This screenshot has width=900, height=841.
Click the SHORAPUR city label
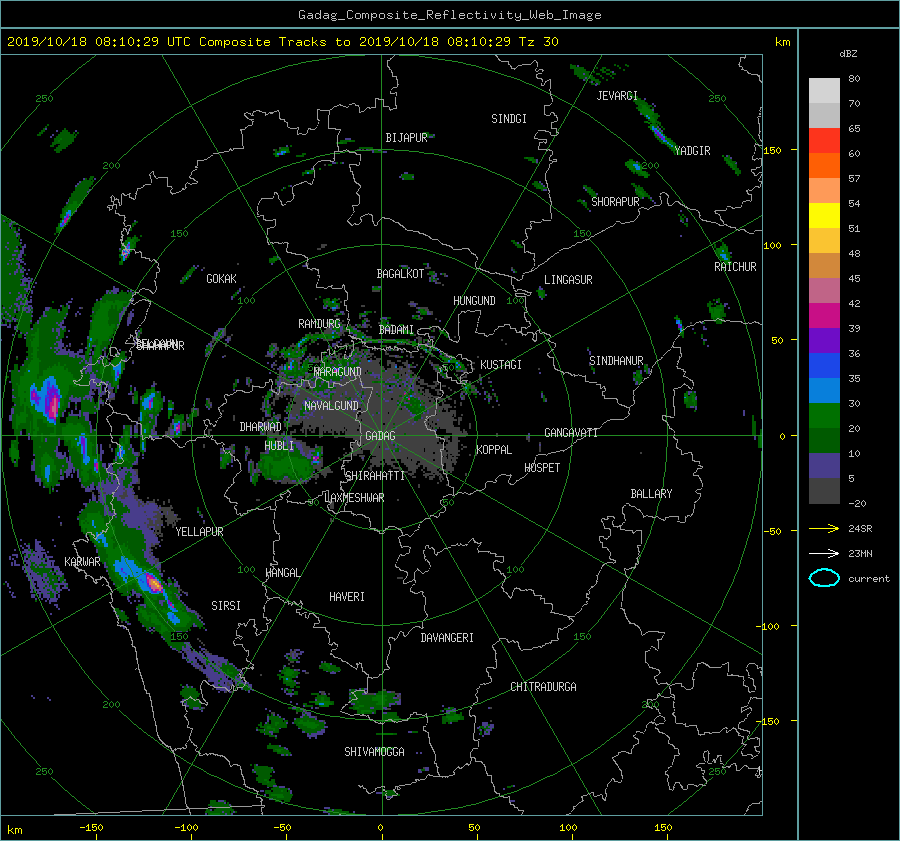pos(615,202)
